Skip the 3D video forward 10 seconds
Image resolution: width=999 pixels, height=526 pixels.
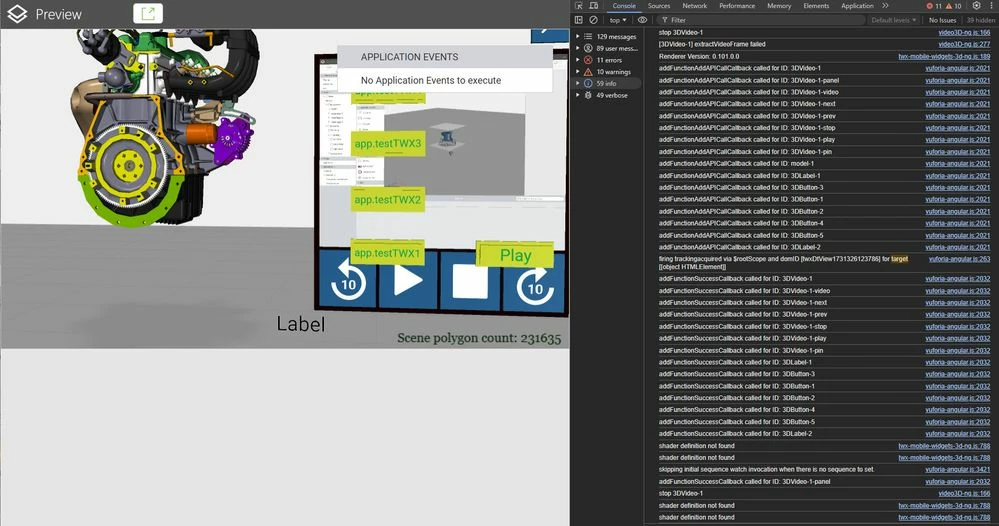click(x=535, y=285)
